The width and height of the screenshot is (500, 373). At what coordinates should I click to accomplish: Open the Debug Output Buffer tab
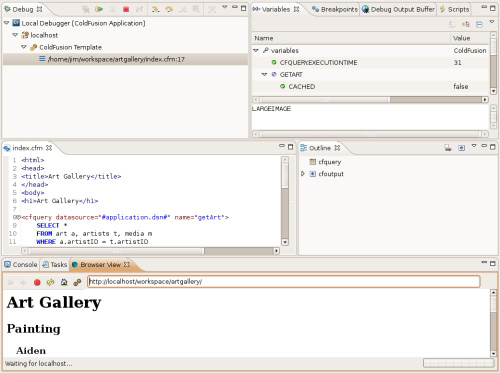[x=399, y=9]
